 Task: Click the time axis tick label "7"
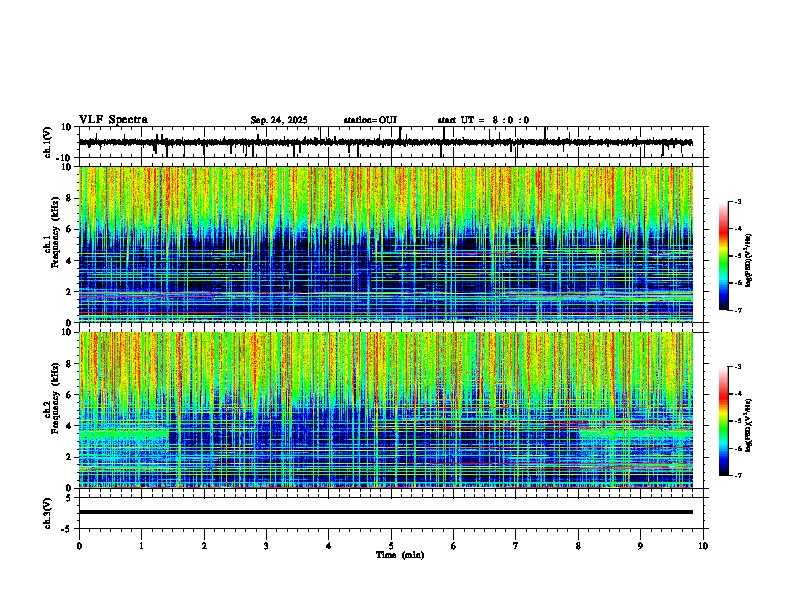pyautogui.click(x=516, y=546)
